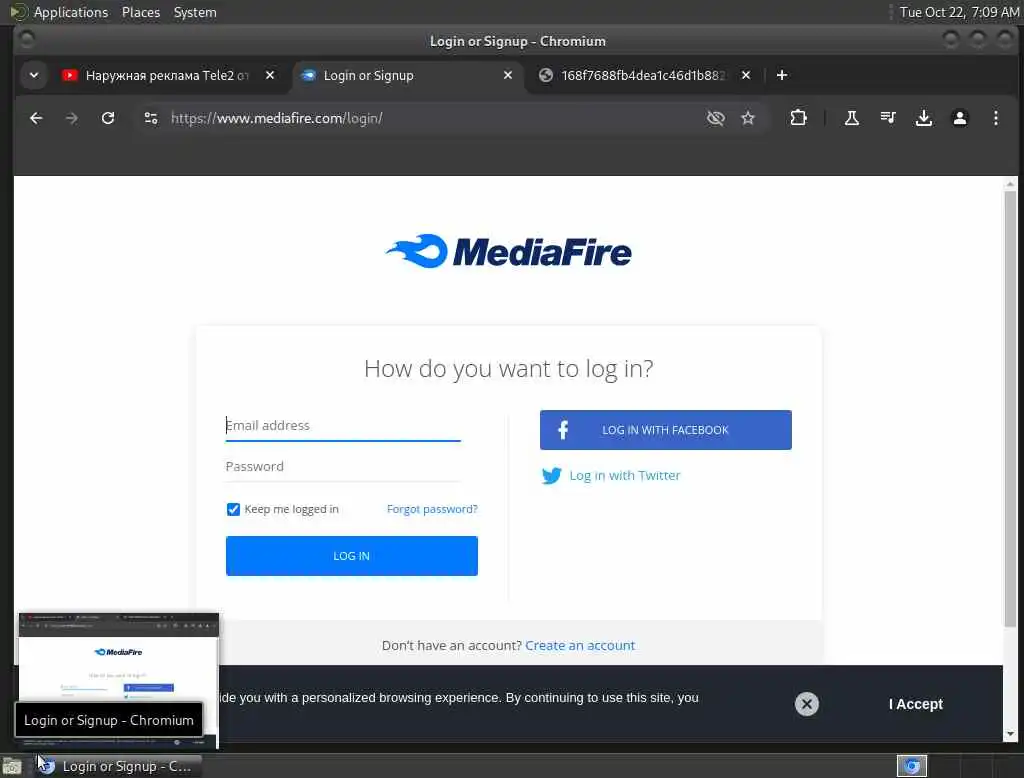Click the tracking protection eye icon
The width and height of the screenshot is (1024, 778).
(x=716, y=118)
